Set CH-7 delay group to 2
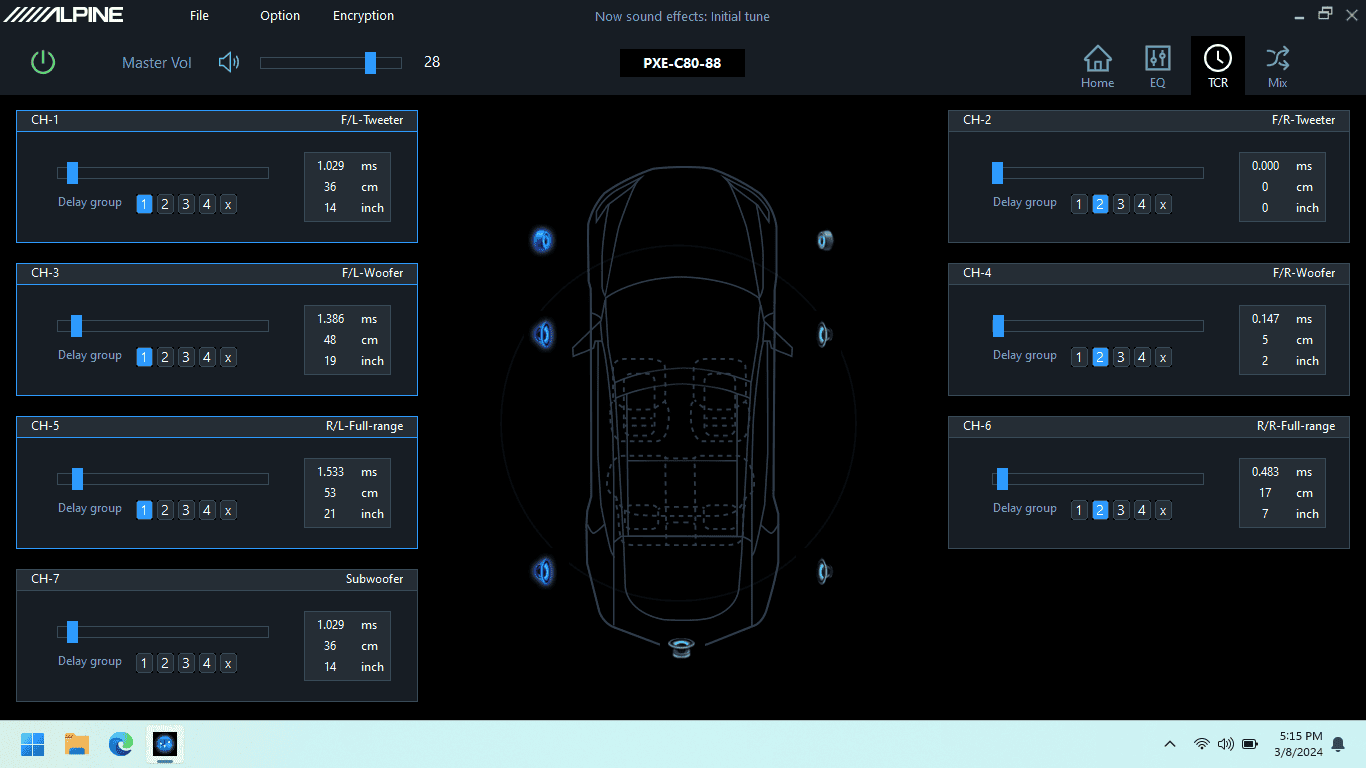 pyautogui.click(x=165, y=663)
